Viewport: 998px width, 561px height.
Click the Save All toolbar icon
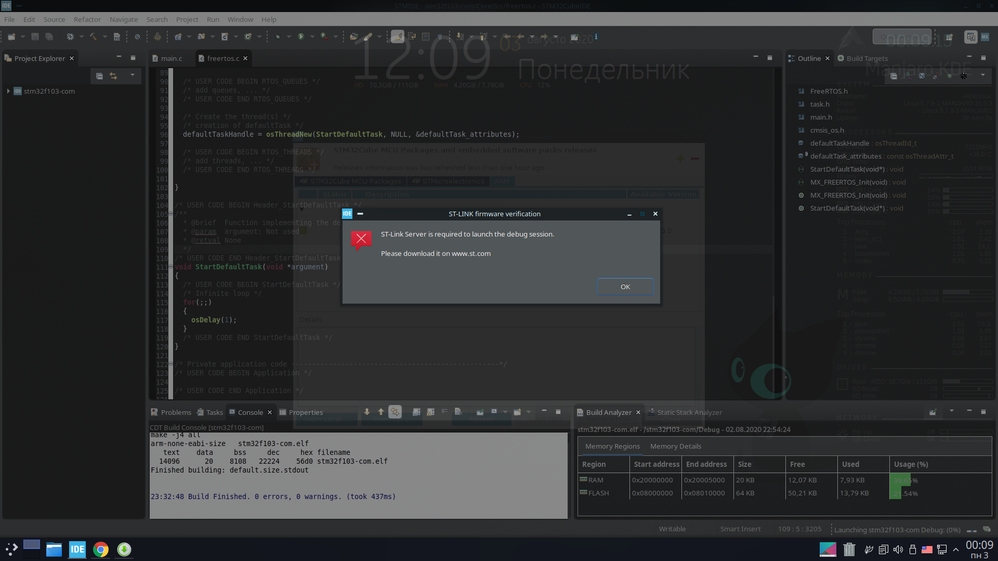click(x=49, y=37)
